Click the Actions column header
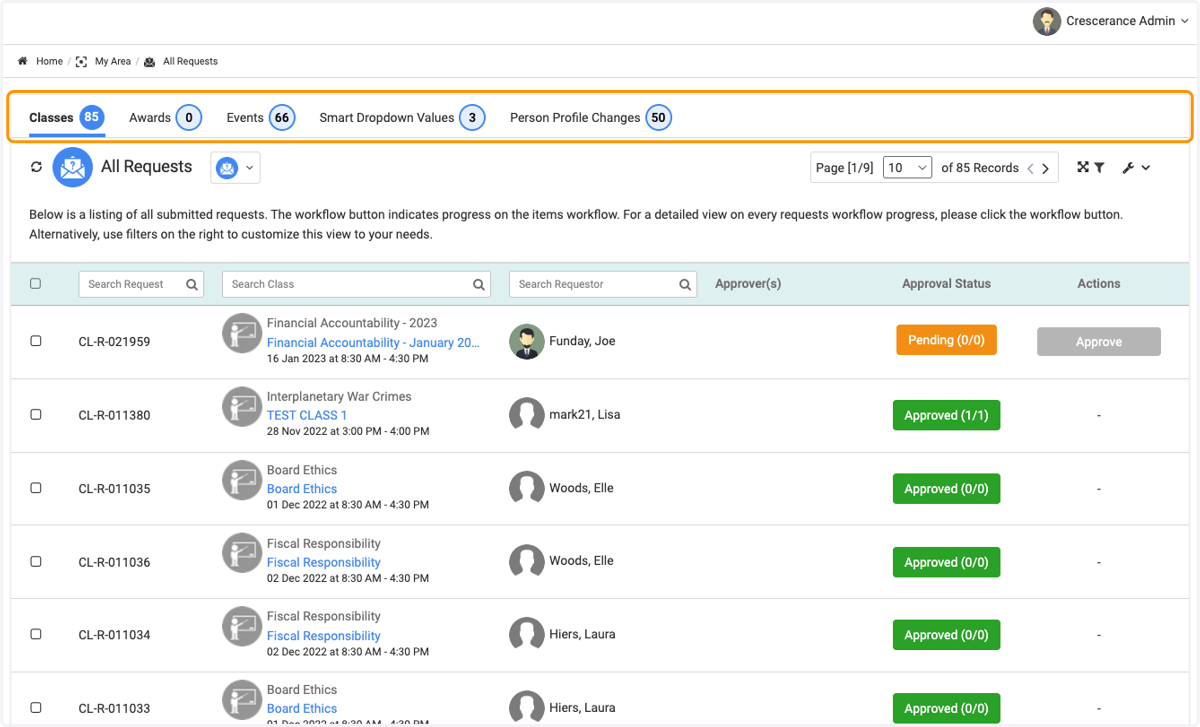Screen dimensions: 1200x727 pos(1099,284)
